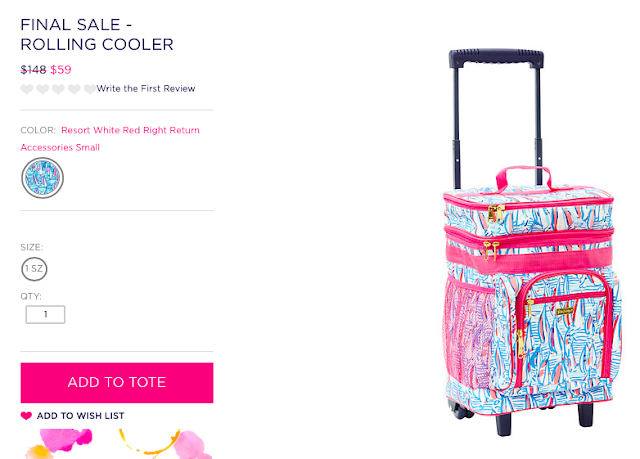Click the cooler's telescoping handle in the image
The width and height of the screenshot is (640, 459).
coord(496,116)
